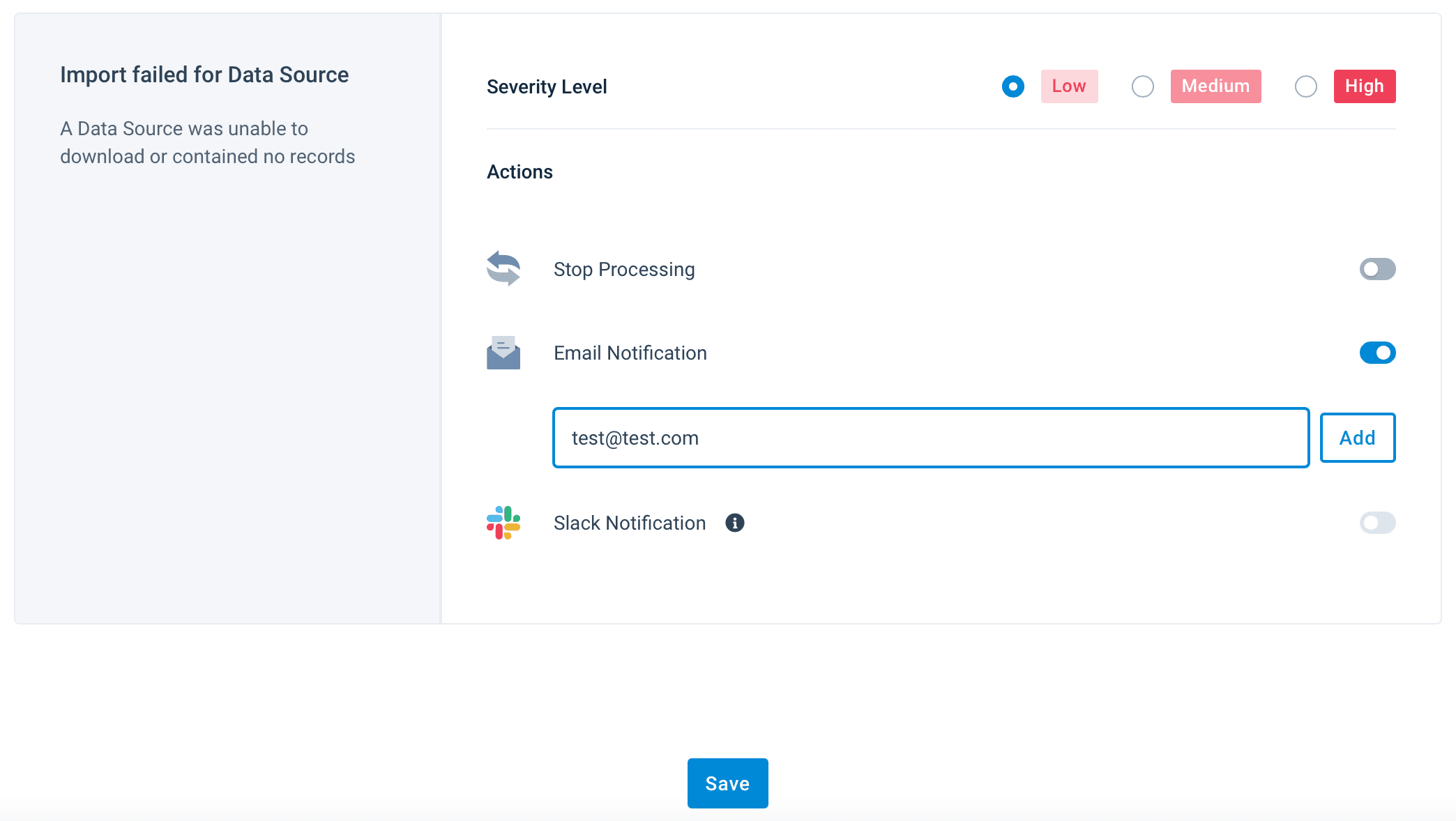Click the Slack Notification label
The height and width of the screenshot is (821, 1456).
point(630,523)
